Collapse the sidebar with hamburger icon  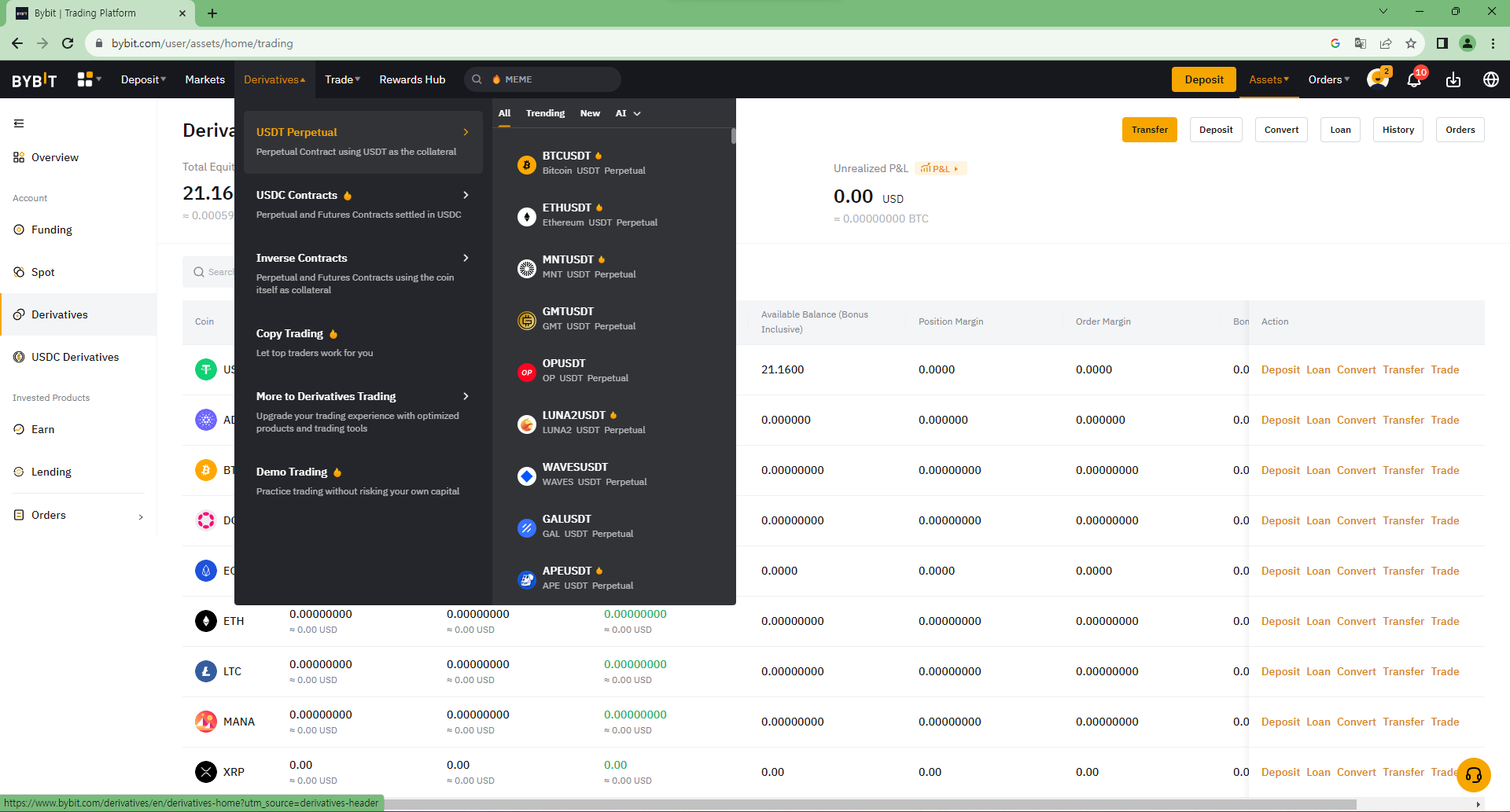[x=19, y=123]
